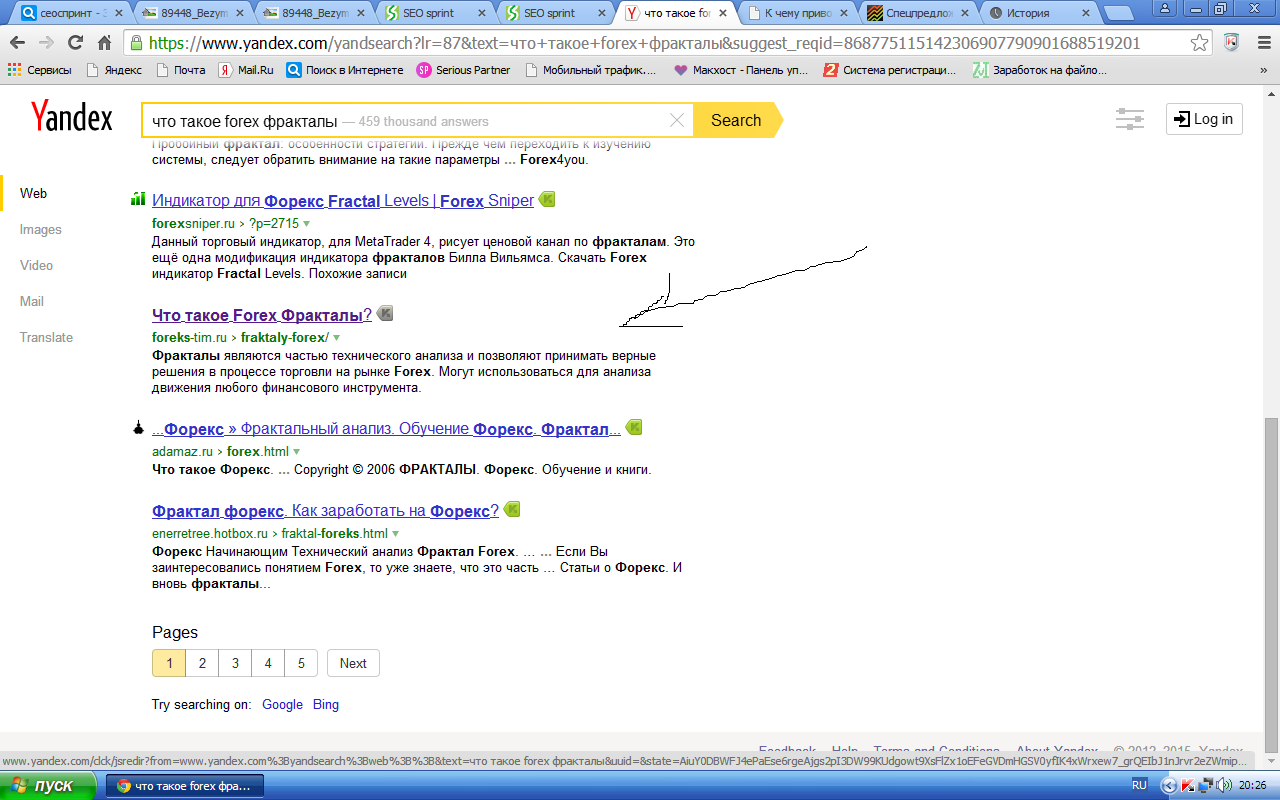Click the Yandex logo
The width and height of the screenshot is (1280, 800).
pyautogui.click(x=71, y=117)
